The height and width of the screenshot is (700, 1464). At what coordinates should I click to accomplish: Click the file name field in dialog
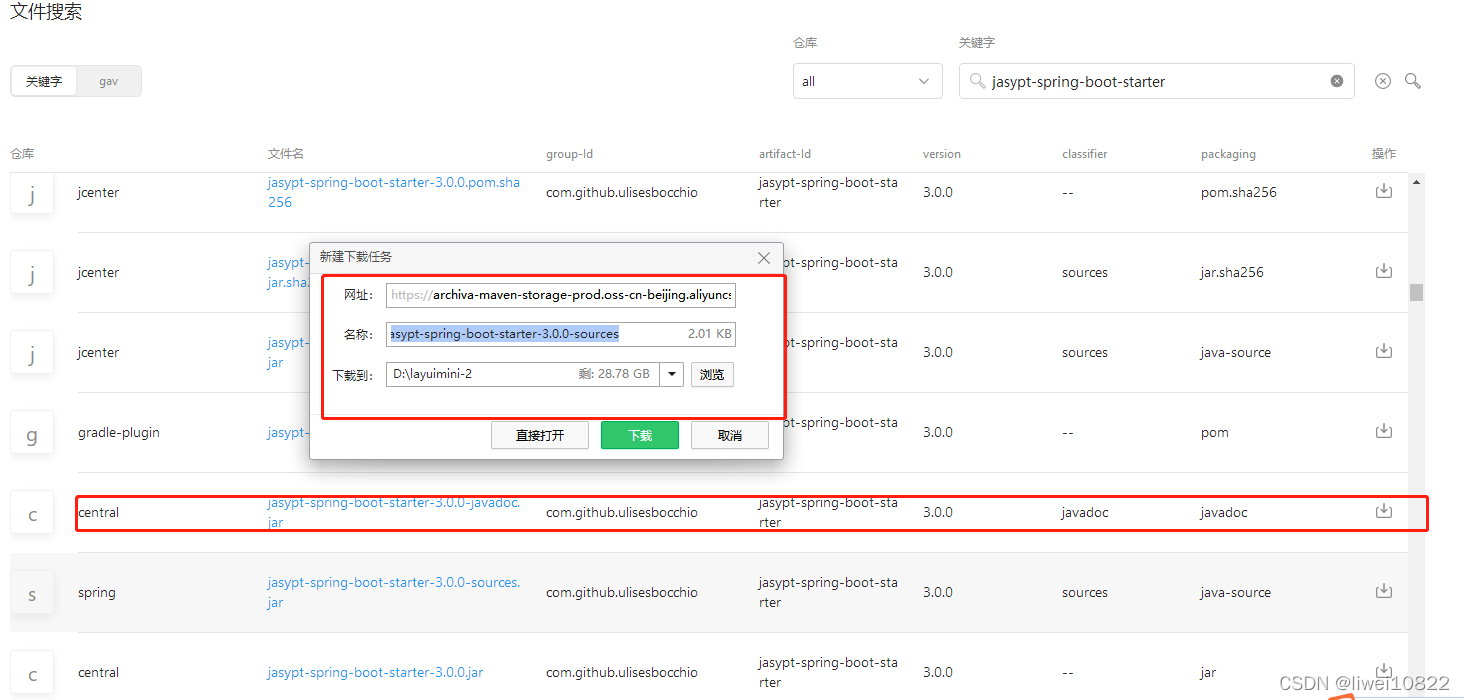tap(561, 334)
